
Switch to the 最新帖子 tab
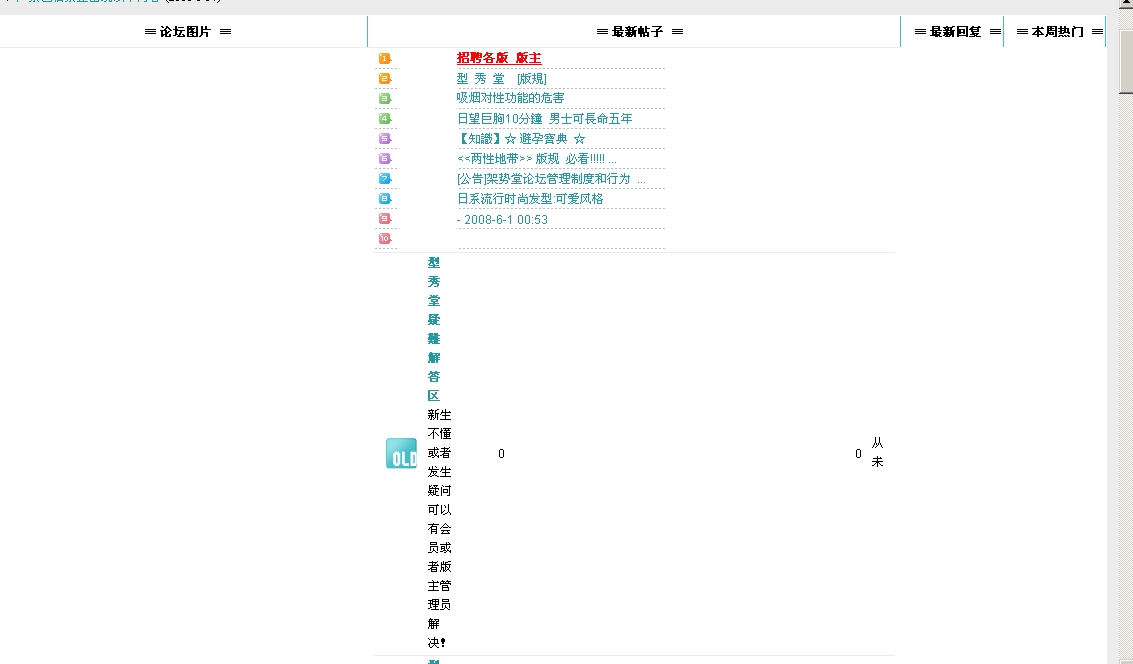click(x=639, y=32)
